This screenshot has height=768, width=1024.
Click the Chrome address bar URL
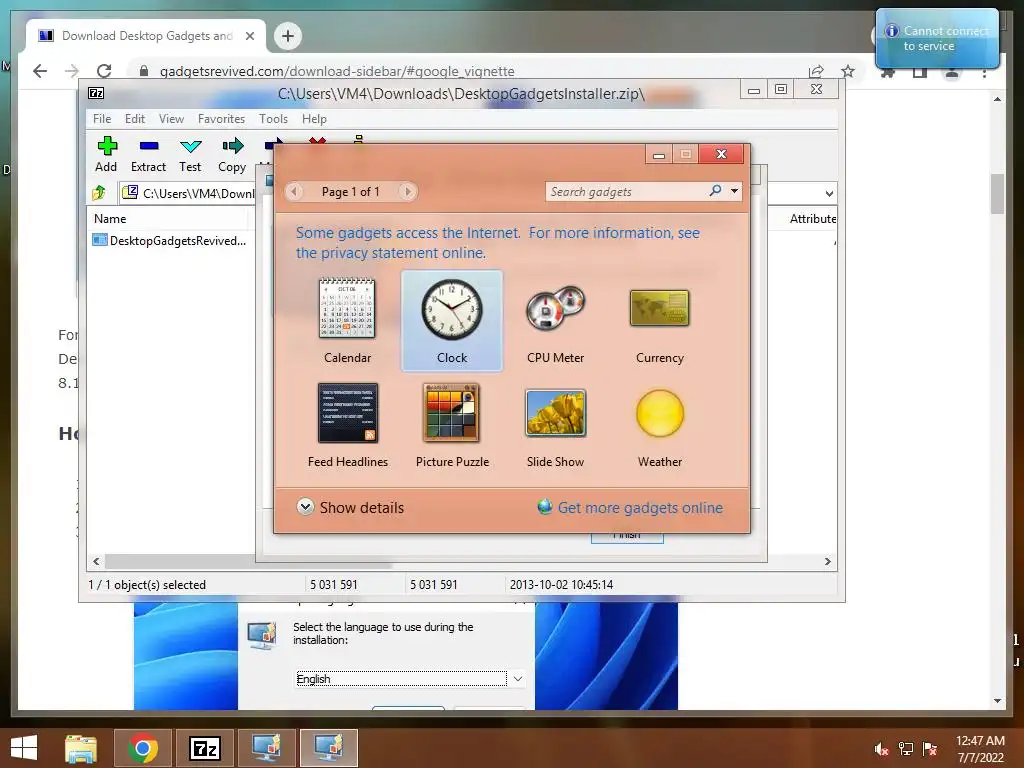tap(337, 71)
